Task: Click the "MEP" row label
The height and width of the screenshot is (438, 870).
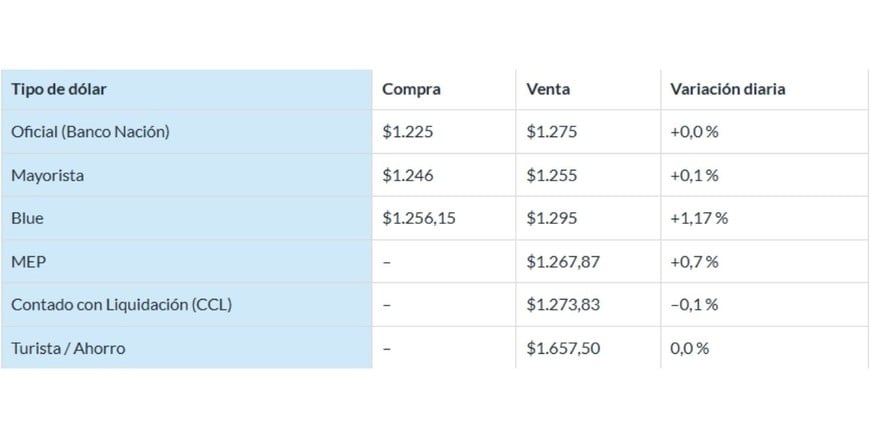Action: coord(28,262)
